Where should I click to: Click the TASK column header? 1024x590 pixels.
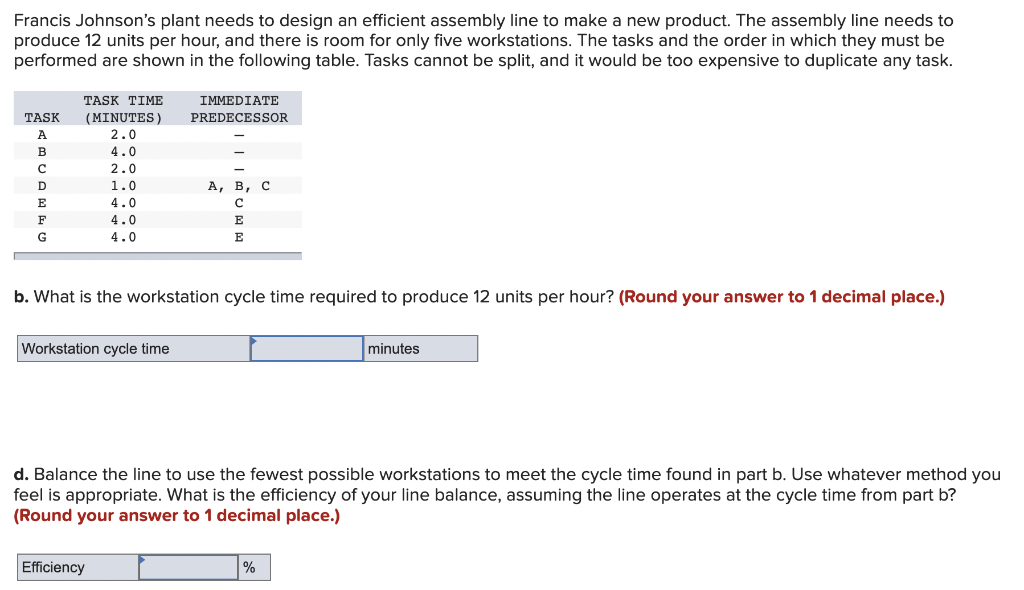coord(42,118)
